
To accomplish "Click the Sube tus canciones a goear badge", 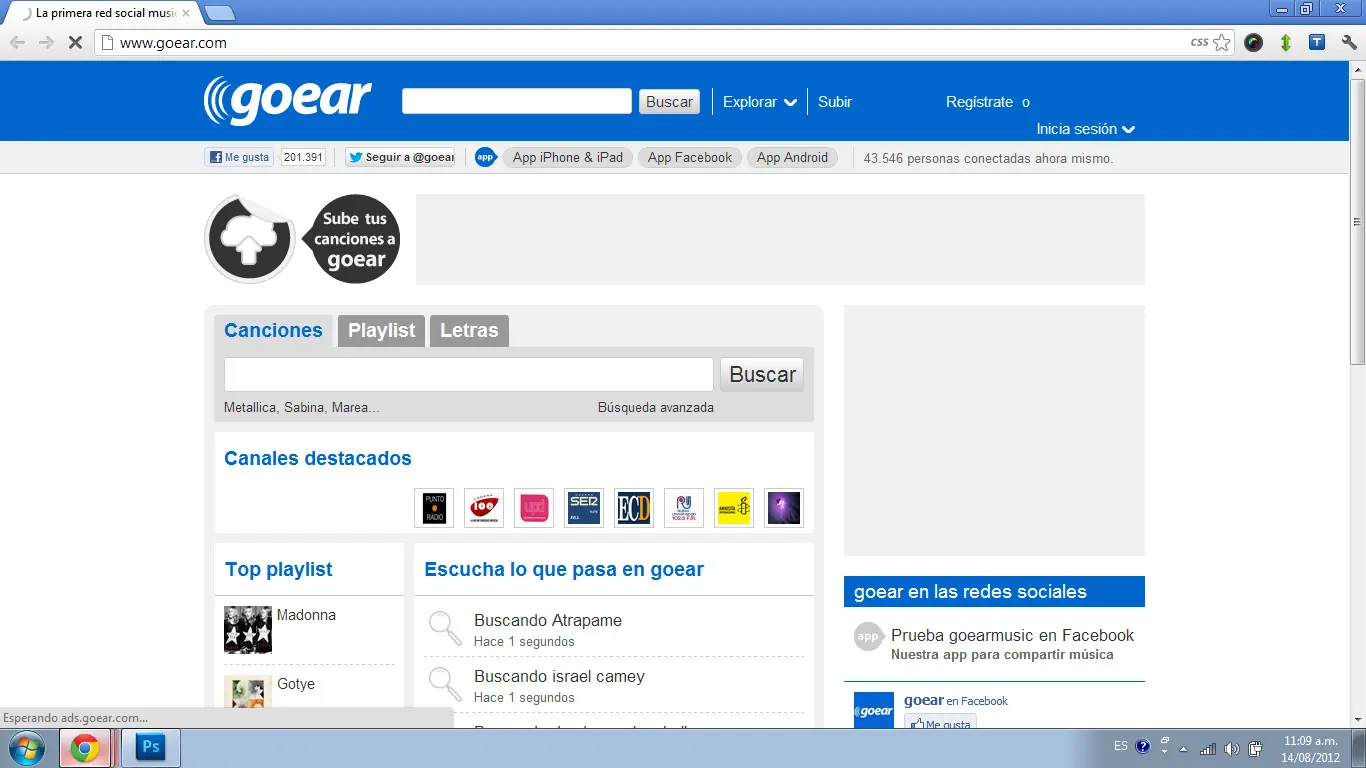I will (x=353, y=239).
